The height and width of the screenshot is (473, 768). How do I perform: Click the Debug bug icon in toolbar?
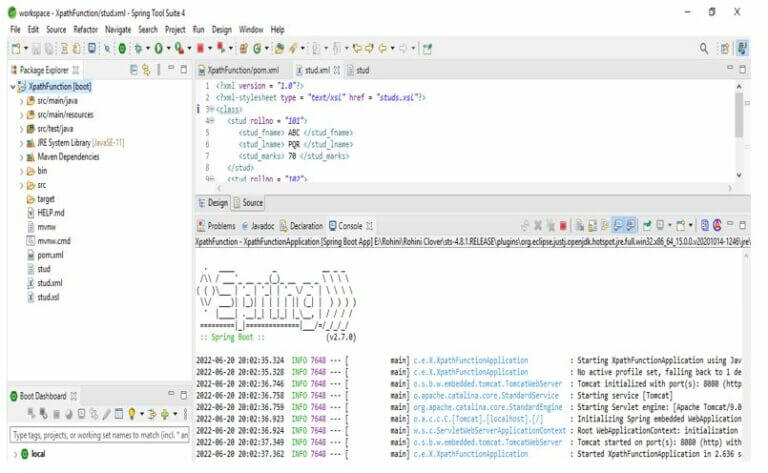(138, 48)
